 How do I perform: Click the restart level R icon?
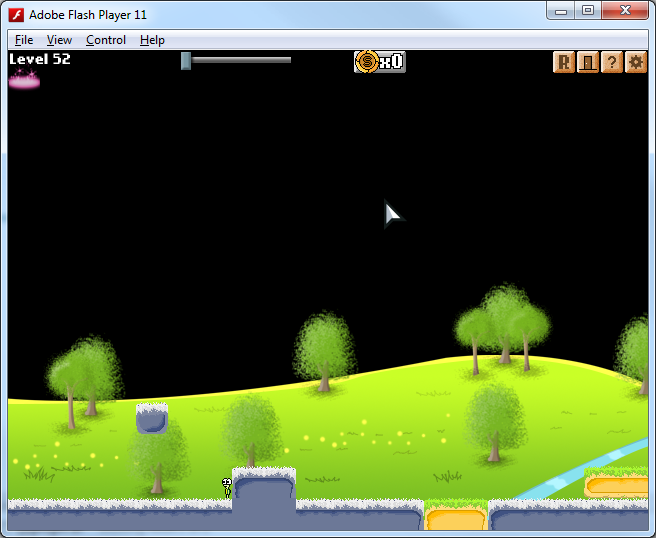564,62
